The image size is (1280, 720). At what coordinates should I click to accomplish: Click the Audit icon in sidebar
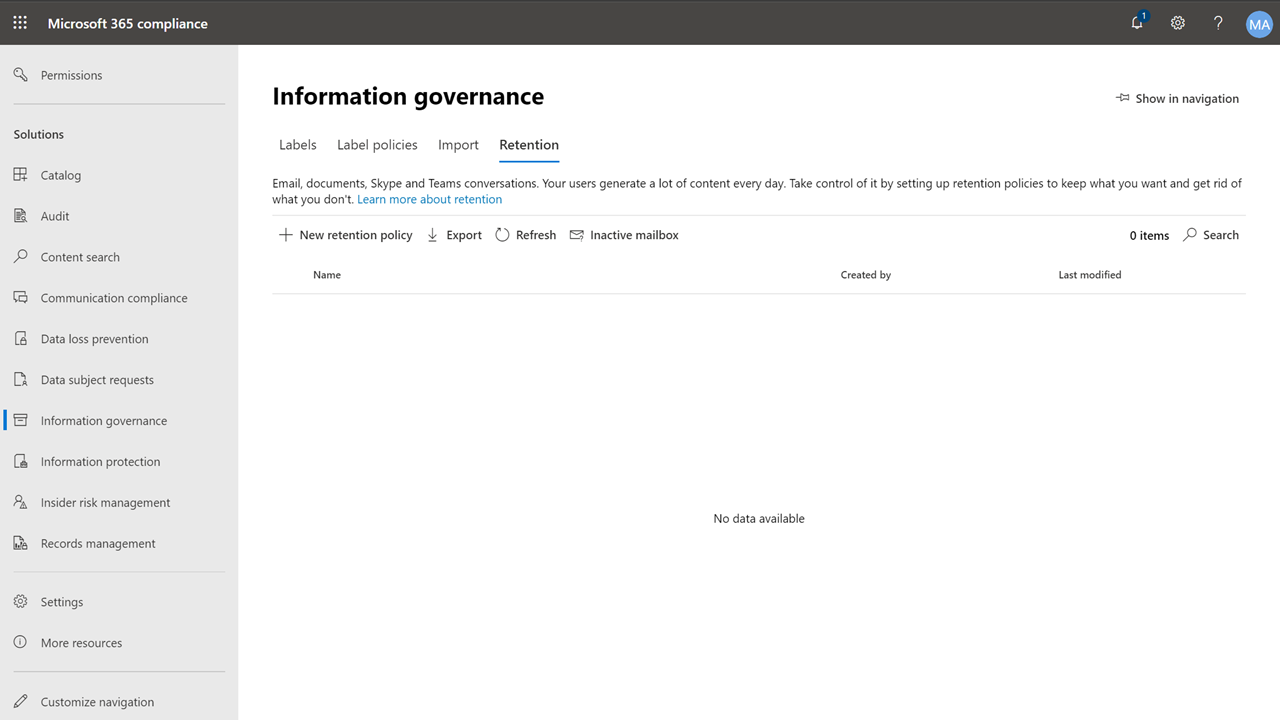click(21, 216)
